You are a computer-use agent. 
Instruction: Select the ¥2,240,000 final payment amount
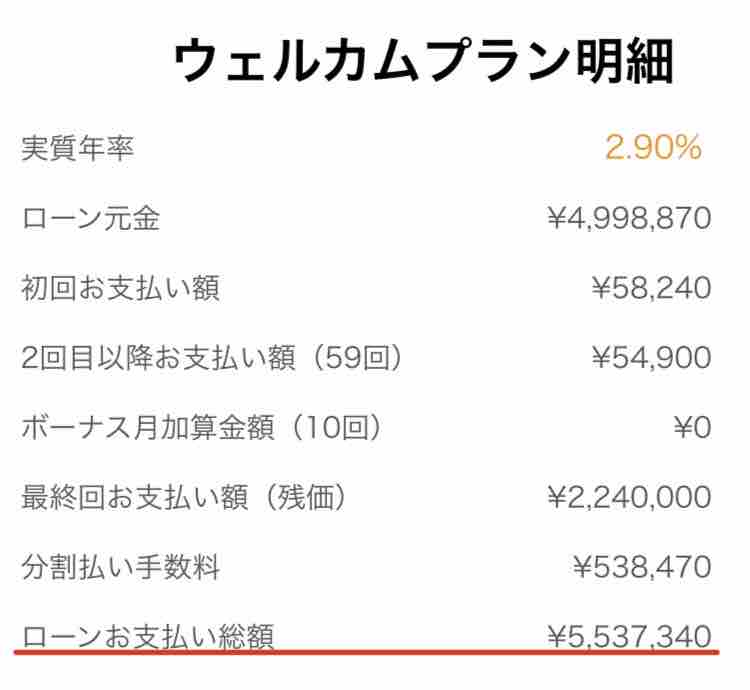(x=629, y=497)
